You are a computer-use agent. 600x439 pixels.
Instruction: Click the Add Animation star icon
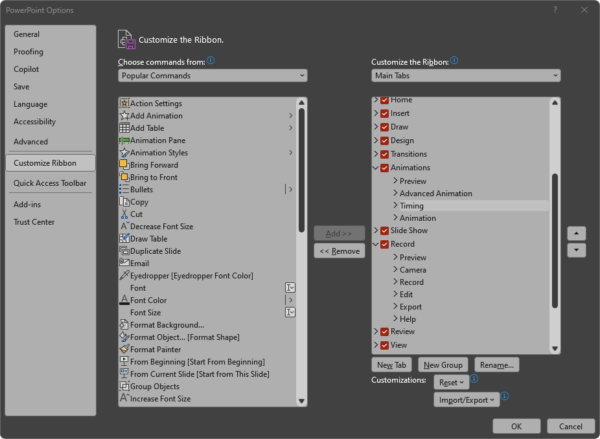tap(124, 116)
